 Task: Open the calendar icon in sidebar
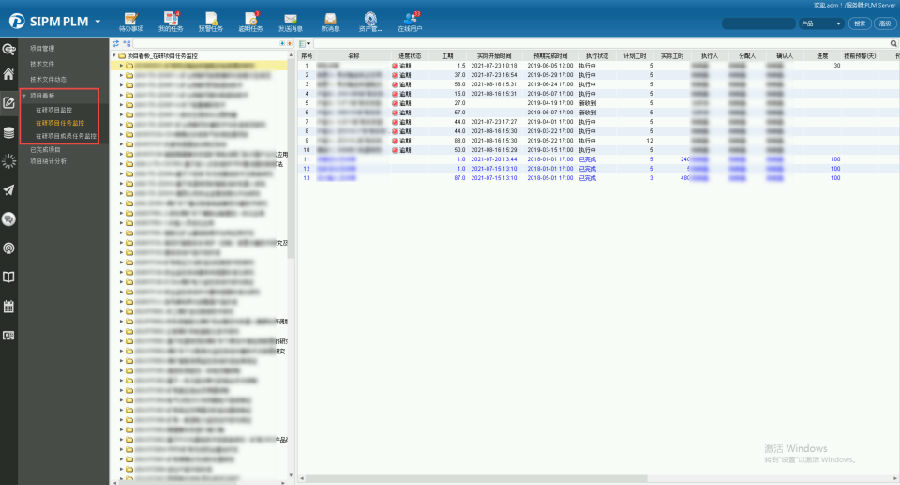[9, 306]
